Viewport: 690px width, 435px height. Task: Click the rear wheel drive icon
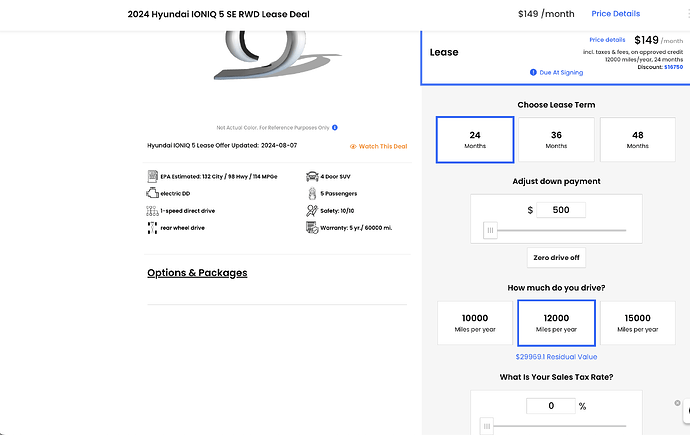coord(152,228)
